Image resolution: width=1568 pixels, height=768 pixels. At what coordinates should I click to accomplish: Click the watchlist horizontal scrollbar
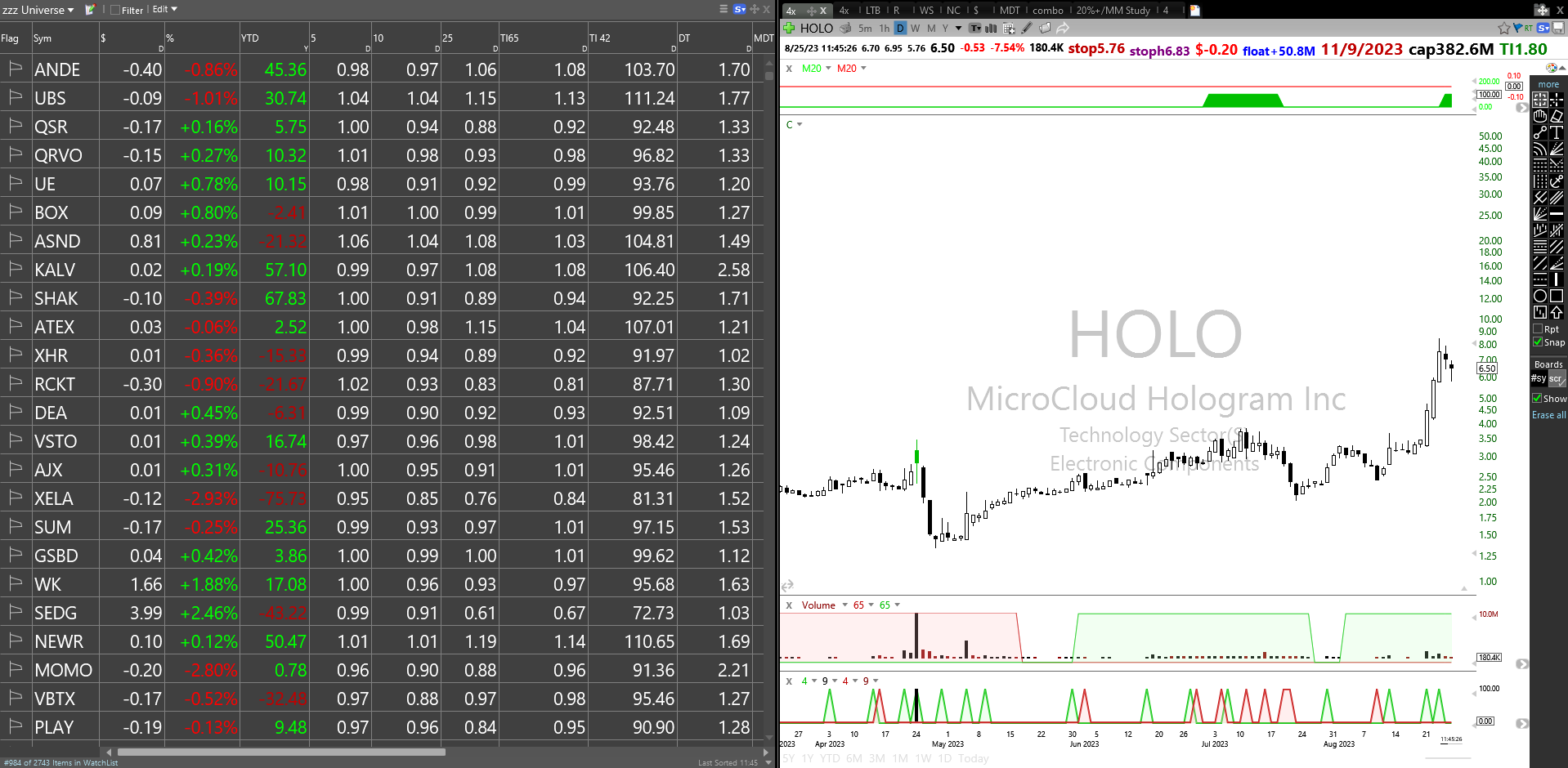(x=281, y=752)
